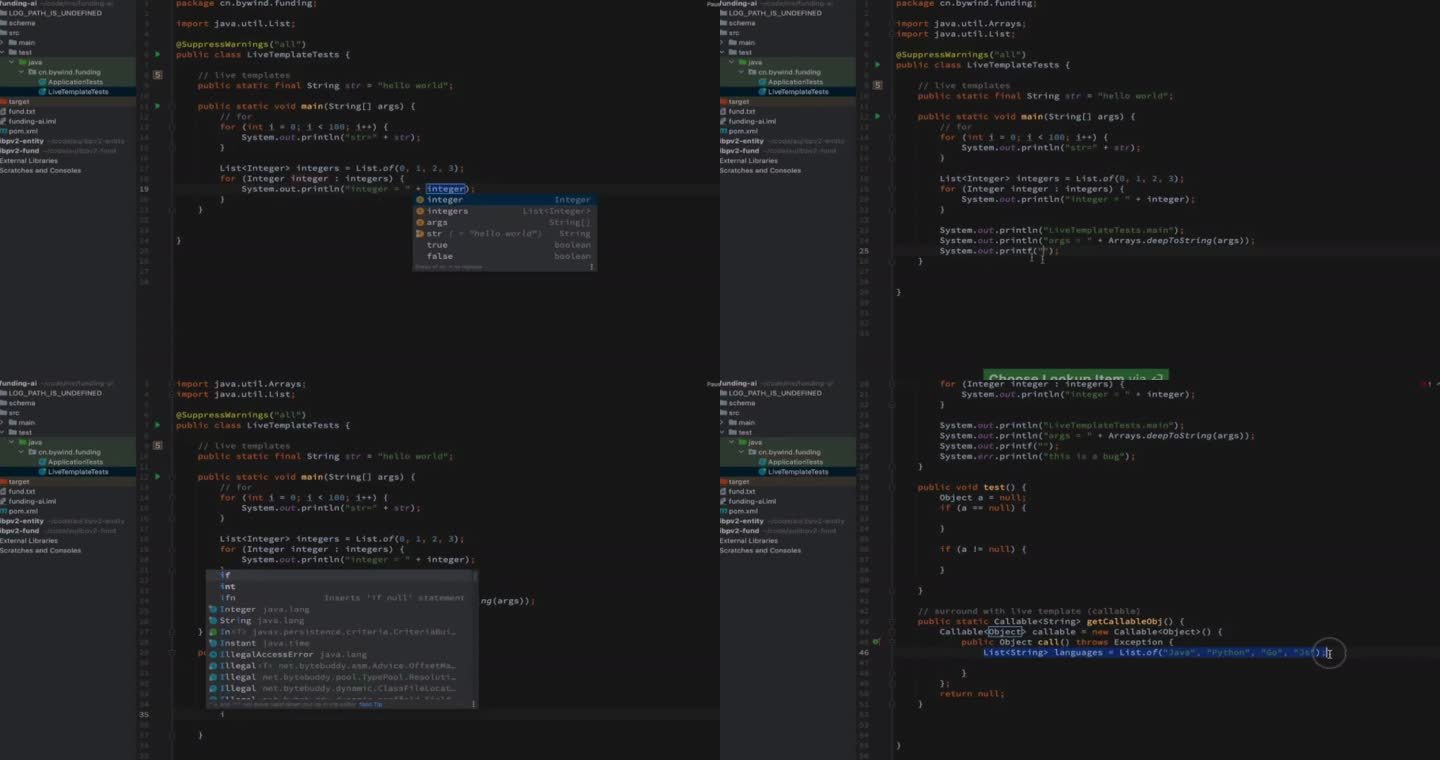Pick the 'integers' List<Integer> completion suggestion

point(505,211)
